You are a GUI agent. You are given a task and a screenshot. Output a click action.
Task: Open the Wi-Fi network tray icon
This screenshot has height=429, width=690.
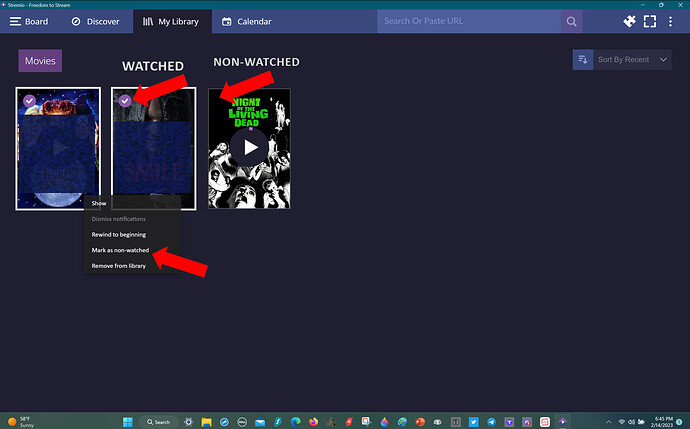pyautogui.click(x=621, y=422)
